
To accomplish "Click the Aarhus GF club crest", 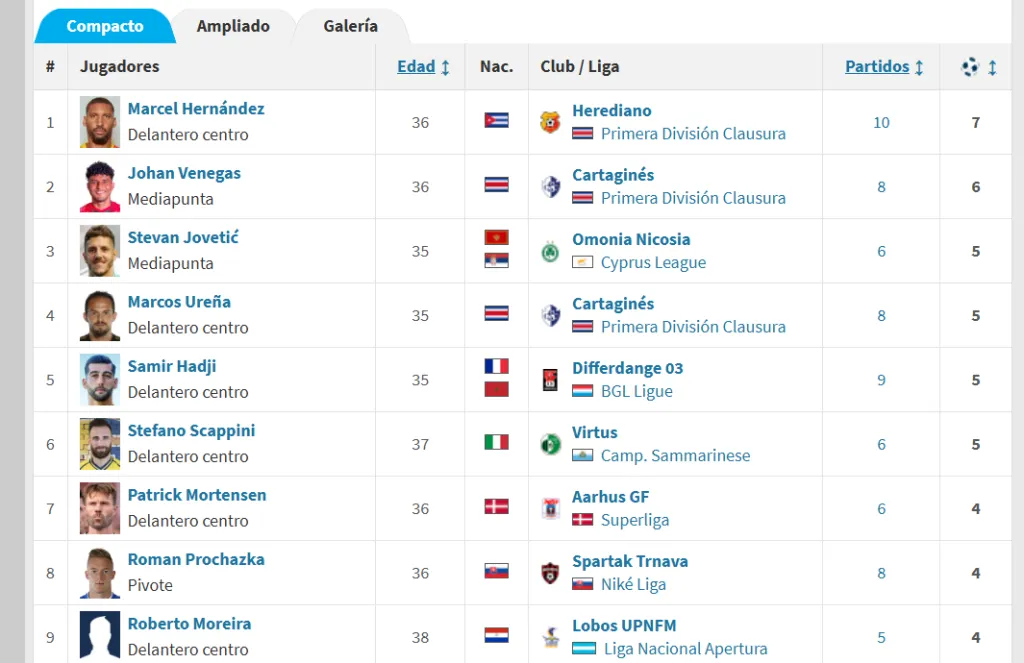I will click(x=550, y=508).
